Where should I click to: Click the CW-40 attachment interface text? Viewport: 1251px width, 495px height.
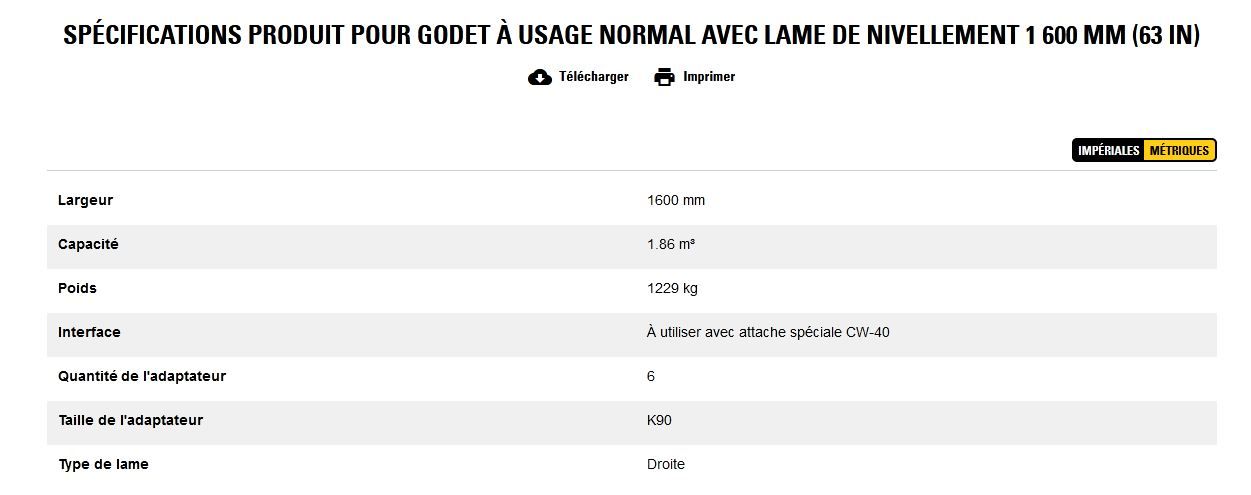pos(768,332)
